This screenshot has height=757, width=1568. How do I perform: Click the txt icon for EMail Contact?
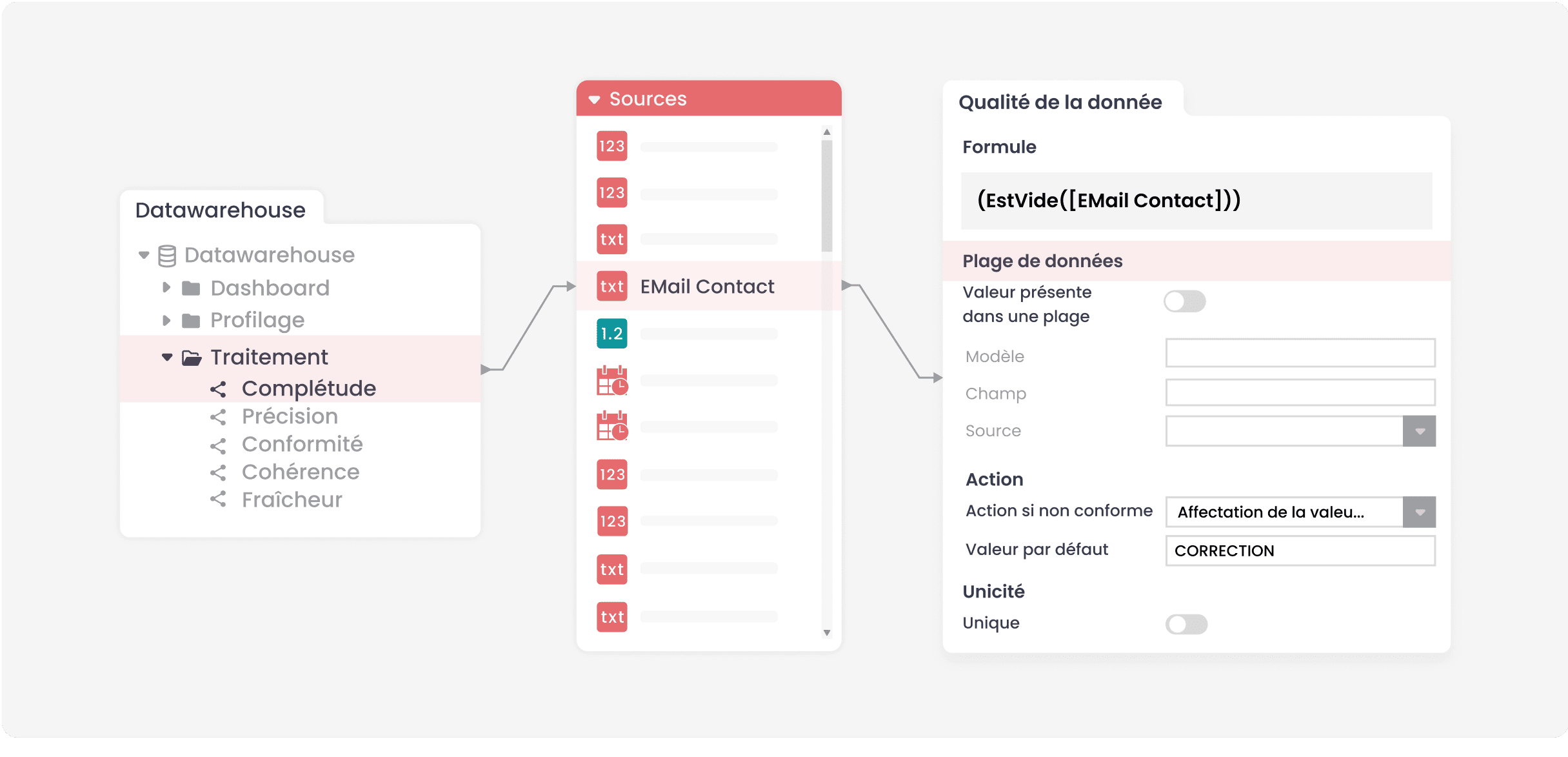pos(611,286)
